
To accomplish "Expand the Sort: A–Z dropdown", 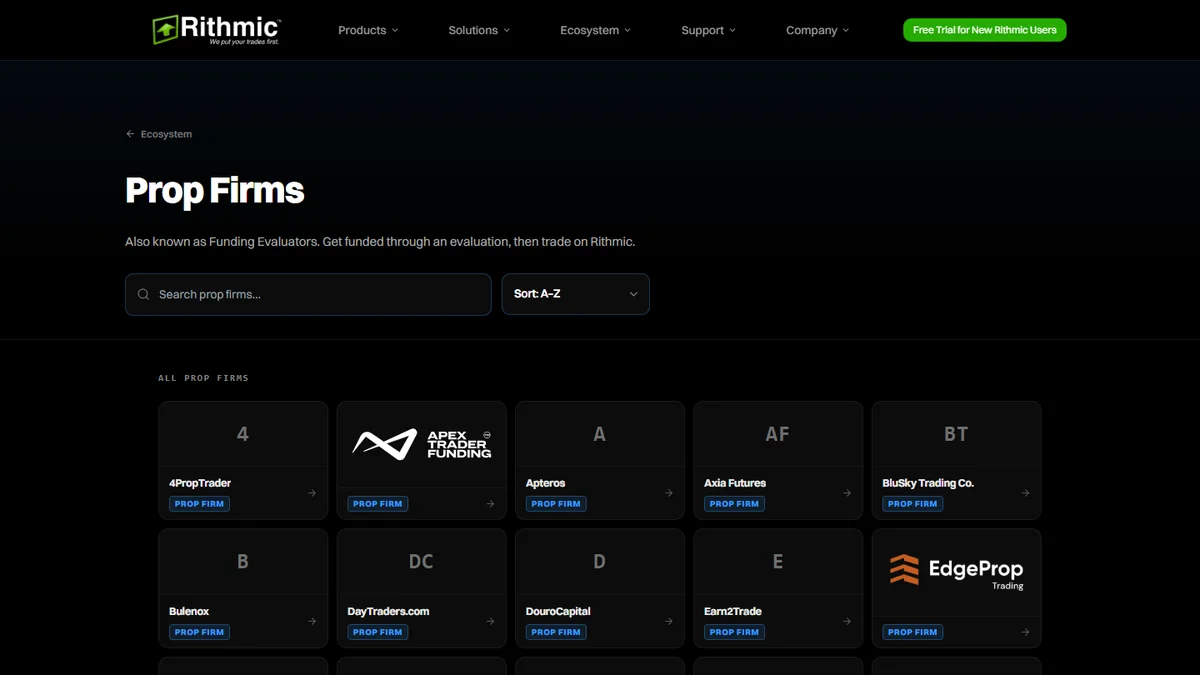I will (x=576, y=294).
